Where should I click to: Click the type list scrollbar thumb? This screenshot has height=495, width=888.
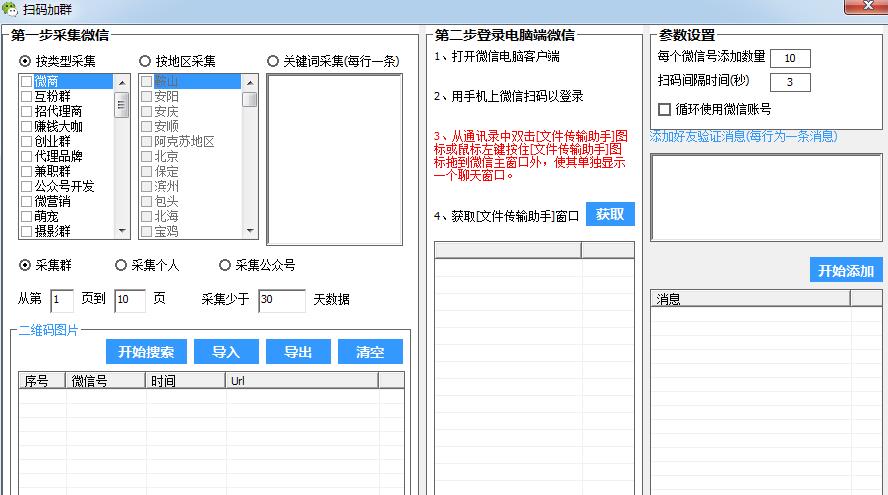point(122,105)
